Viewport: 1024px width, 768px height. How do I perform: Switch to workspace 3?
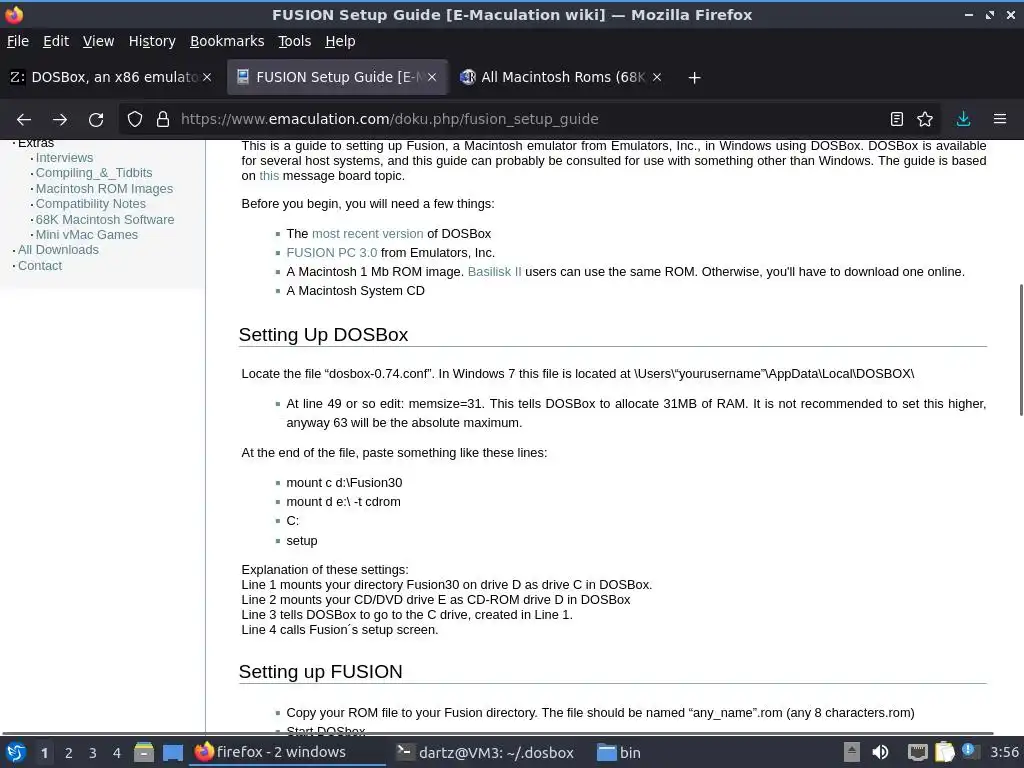point(93,753)
